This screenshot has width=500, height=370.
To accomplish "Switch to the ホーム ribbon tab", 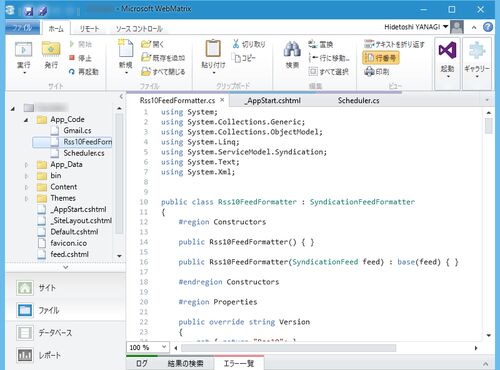I will pyautogui.click(x=56, y=29).
